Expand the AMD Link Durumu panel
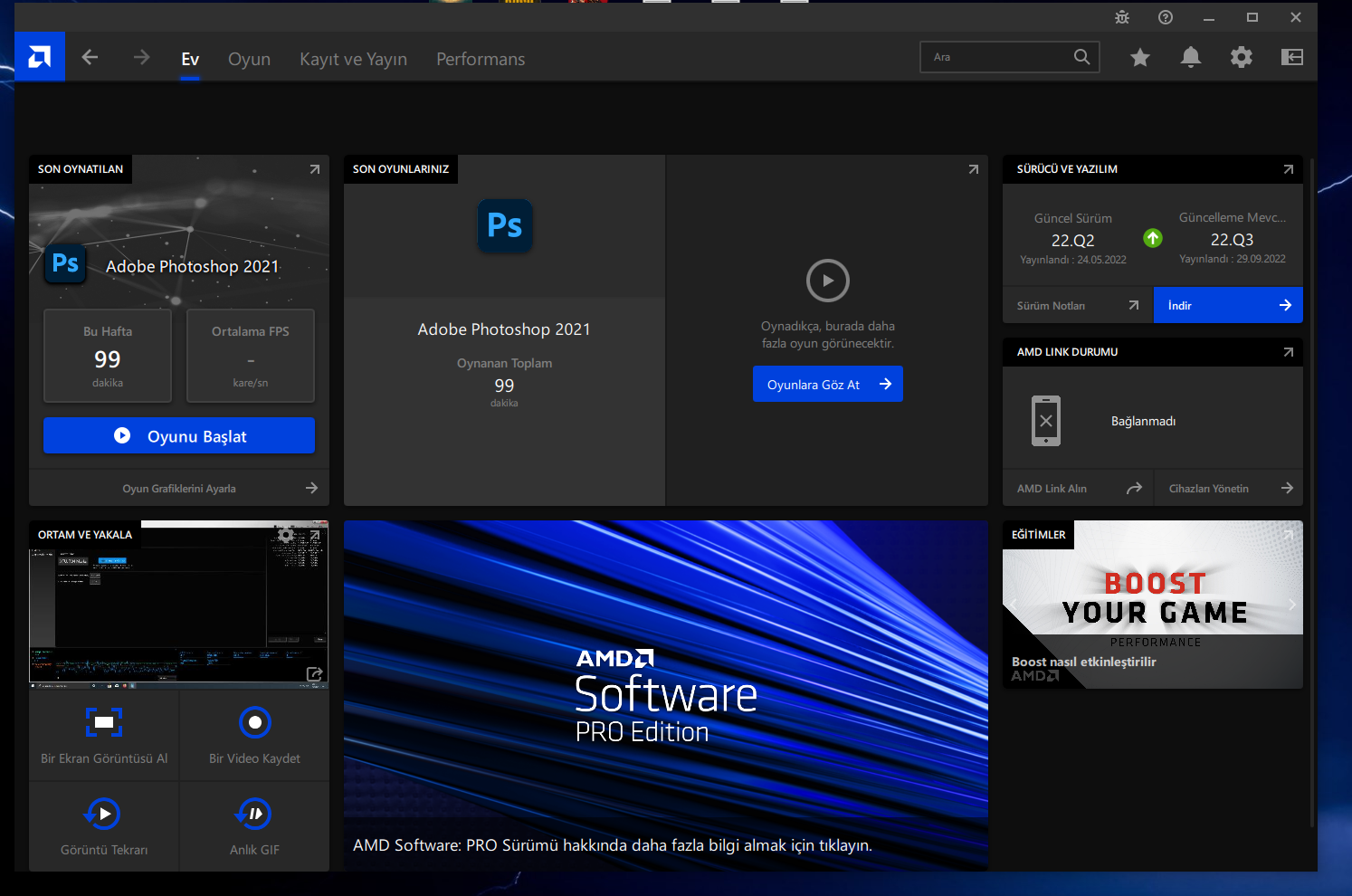 [1288, 352]
